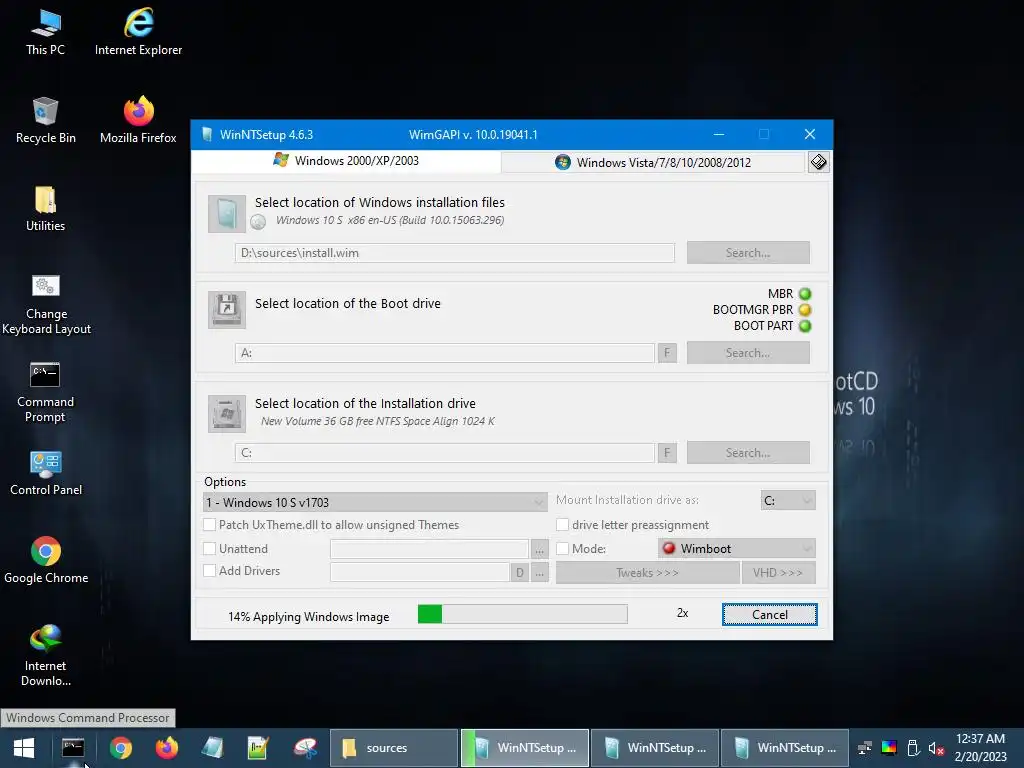Switch to Windows Vista/7/8/10/2008/2012 tab
Screen dimensions: 1024x768
(x=652, y=163)
